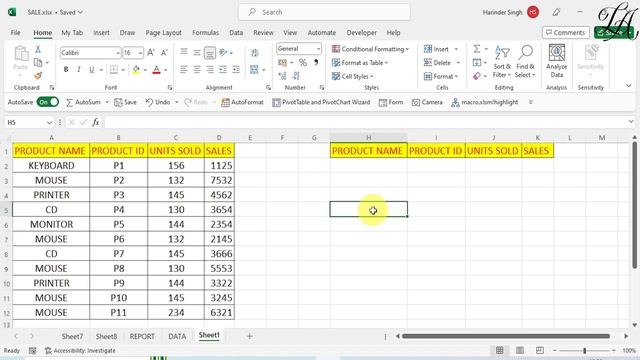Image resolution: width=640 pixels, height=360 pixels.
Task: Click Comma Style icon
Action: point(316,62)
